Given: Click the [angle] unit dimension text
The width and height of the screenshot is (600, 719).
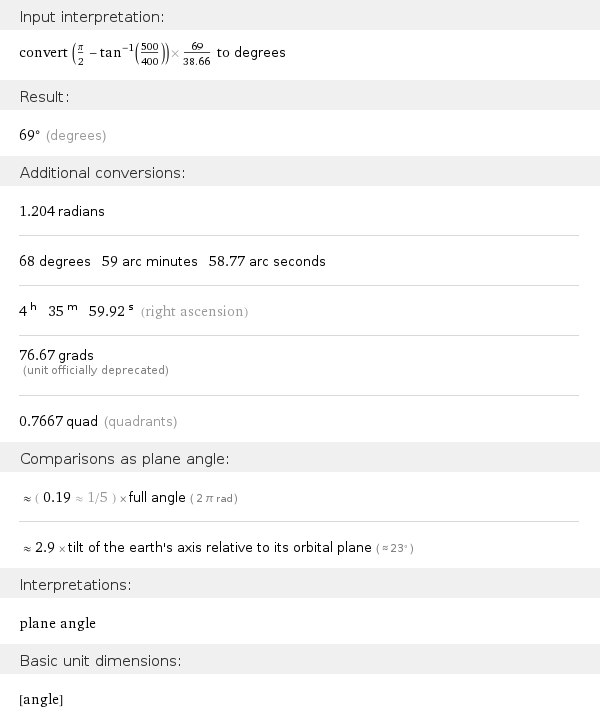Looking at the screenshot, I should click(41, 699).
